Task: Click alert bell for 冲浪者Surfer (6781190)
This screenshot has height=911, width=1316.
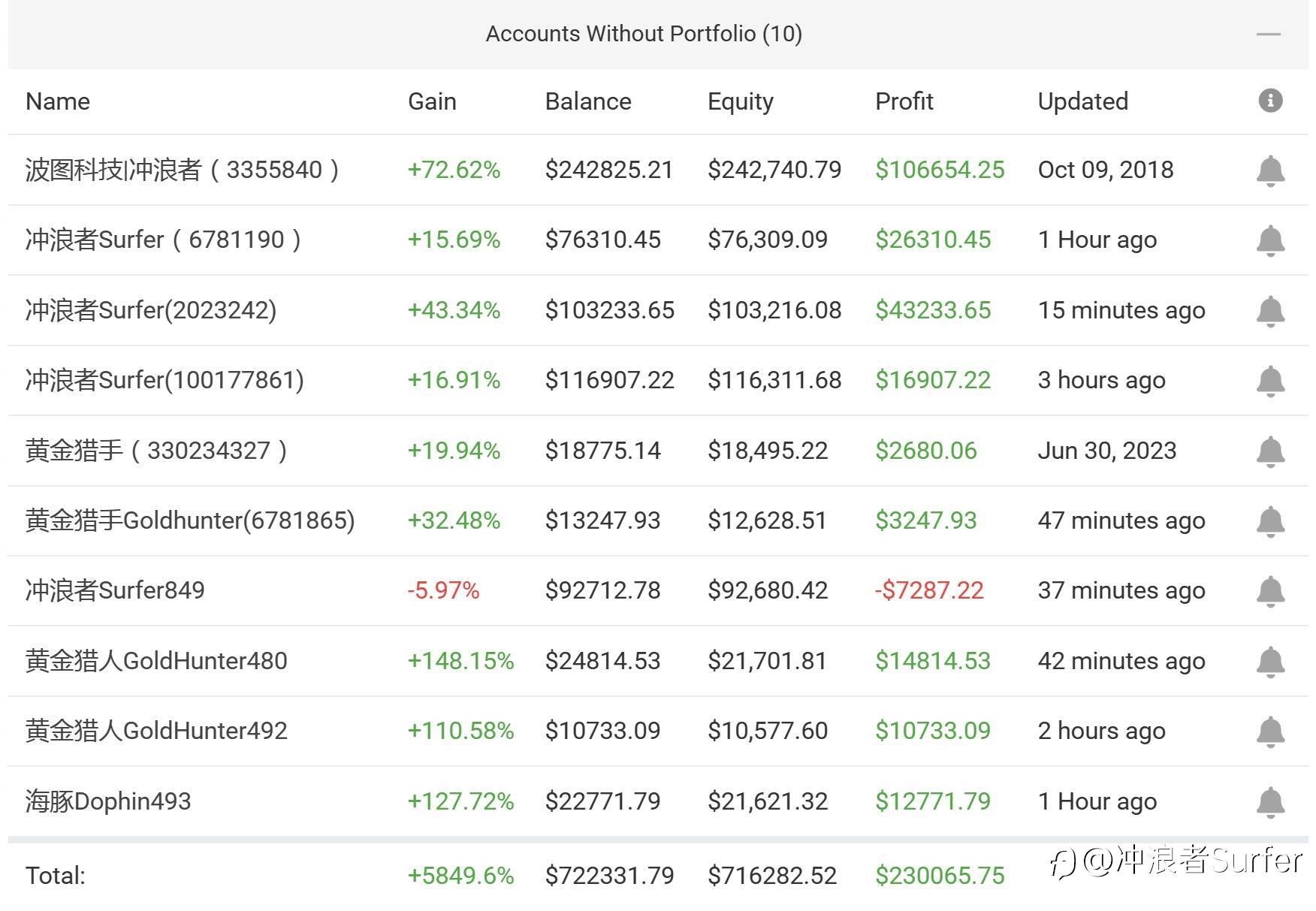Action: point(1270,240)
